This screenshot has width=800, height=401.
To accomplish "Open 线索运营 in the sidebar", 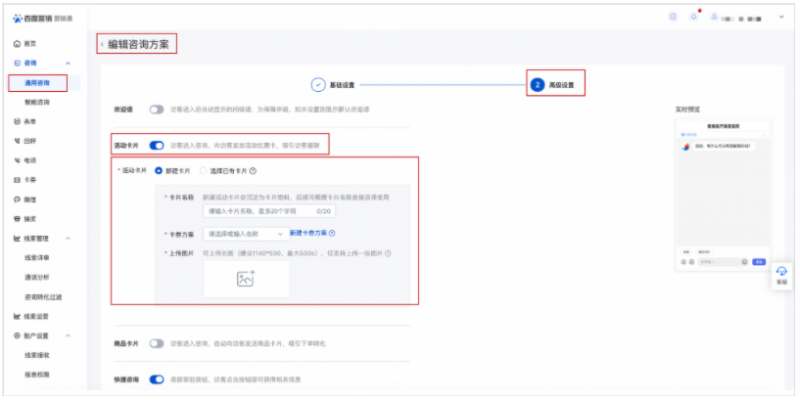I will tap(36, 316).
